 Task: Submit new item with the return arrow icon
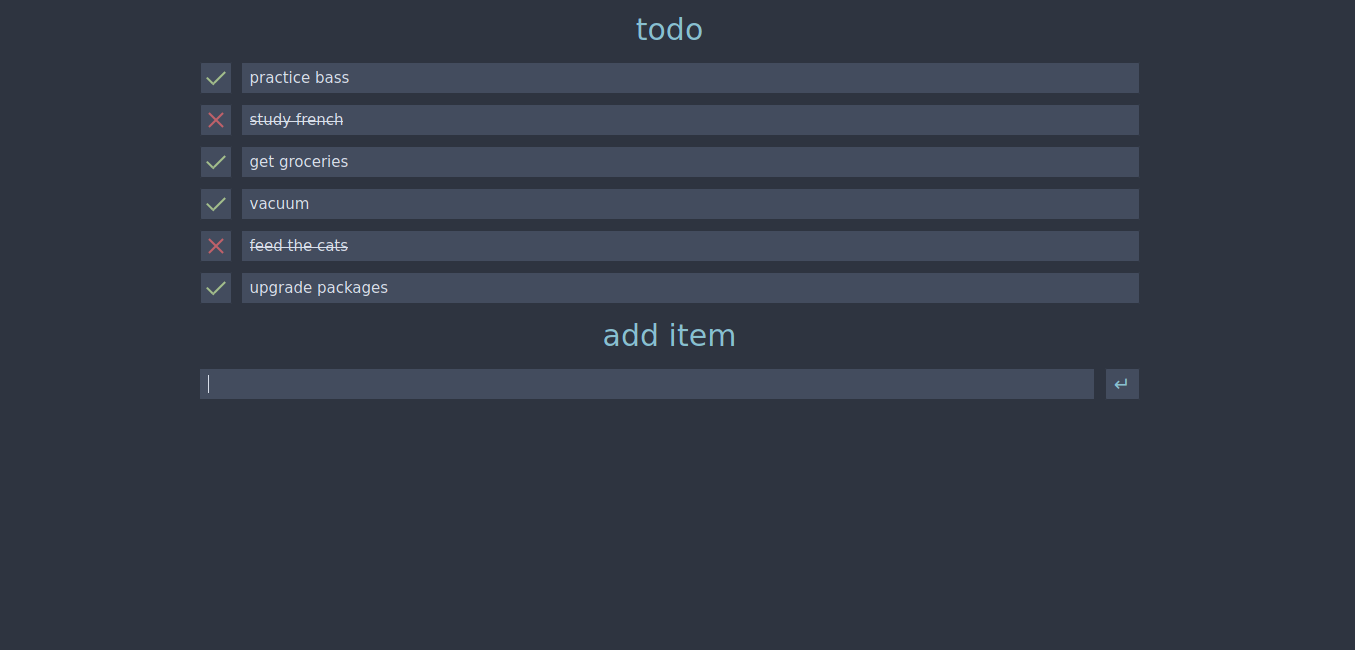[1122, 384]
